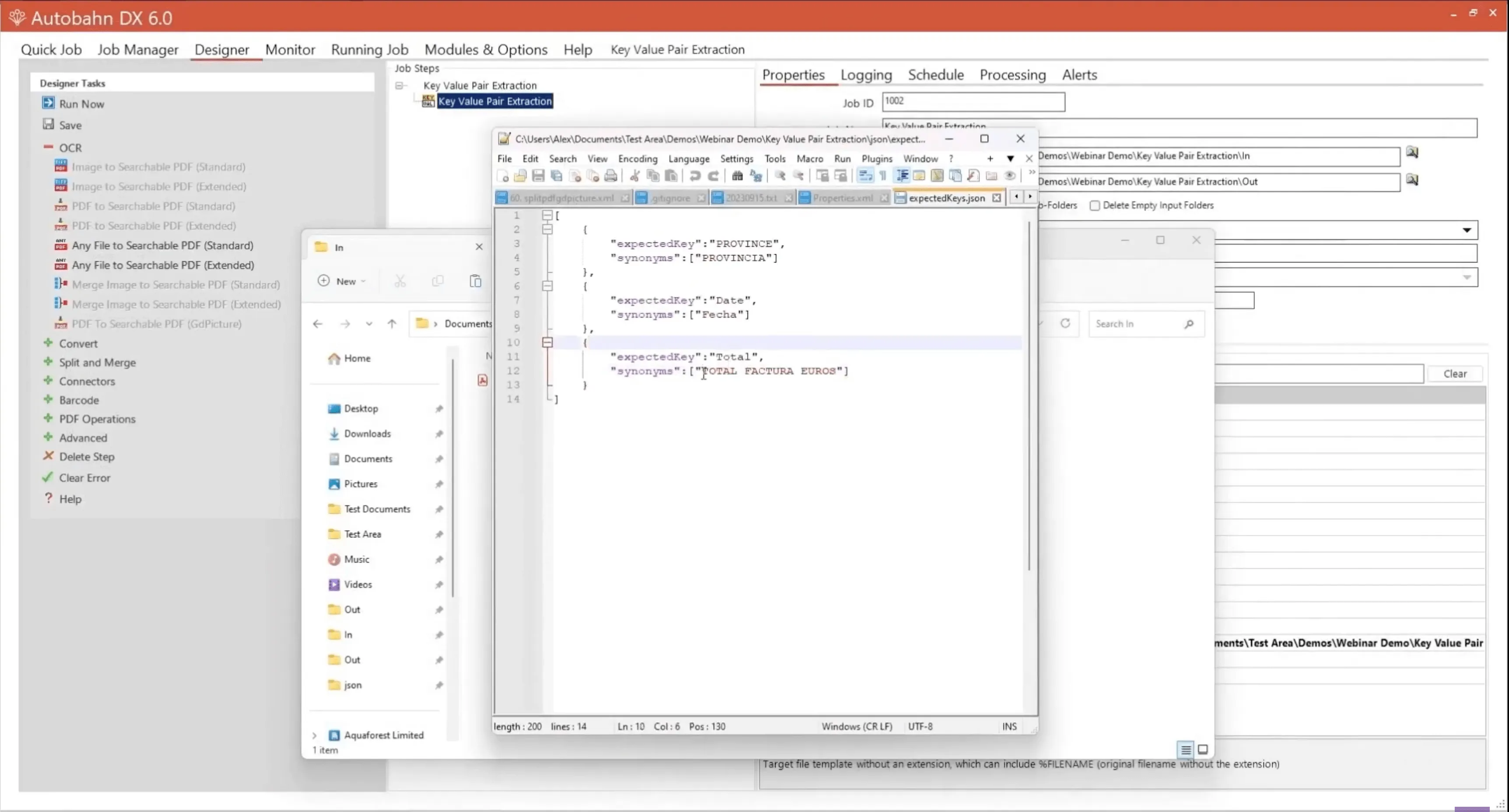Switch Explorer to details view icon
1509x812 pixels.
coord(1186,749)
